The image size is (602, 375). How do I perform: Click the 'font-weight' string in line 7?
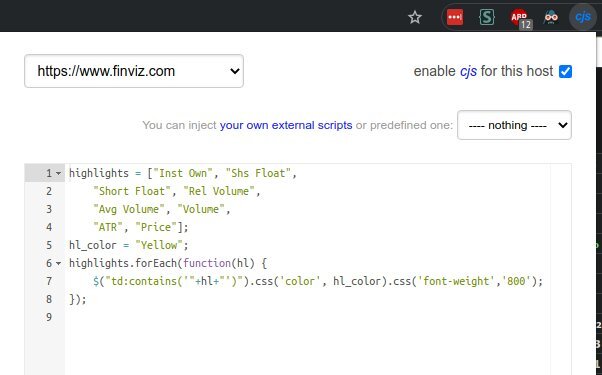(456, 281)
